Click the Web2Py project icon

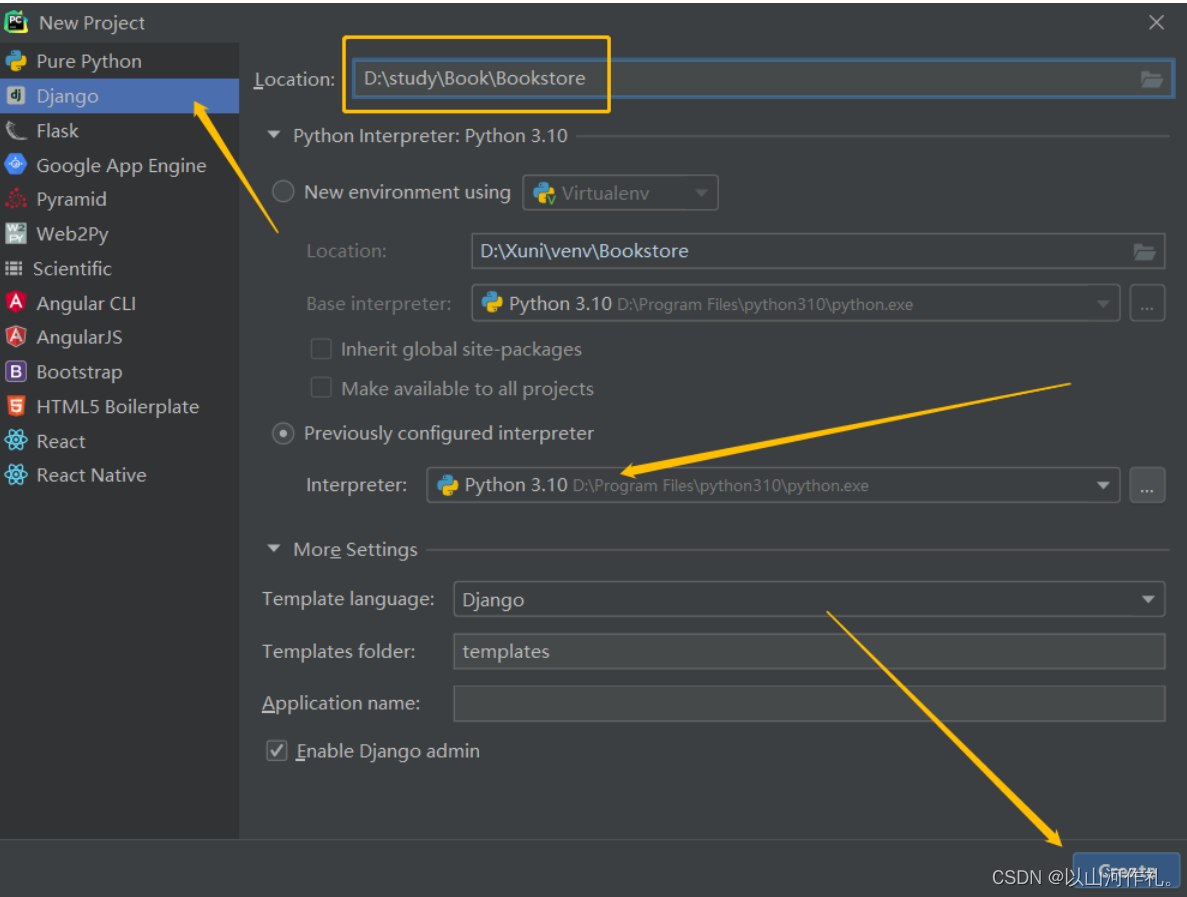(16, 233)
